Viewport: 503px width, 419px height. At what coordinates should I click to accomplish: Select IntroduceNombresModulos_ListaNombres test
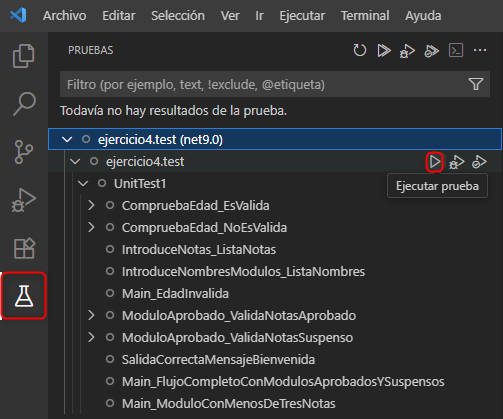[243, 272]
